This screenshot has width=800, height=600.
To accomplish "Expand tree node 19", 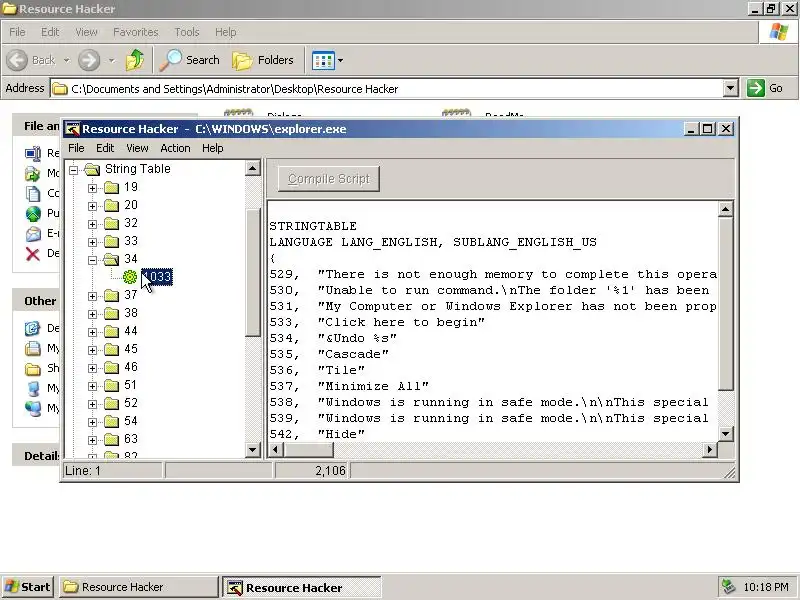I will point(92,188).
